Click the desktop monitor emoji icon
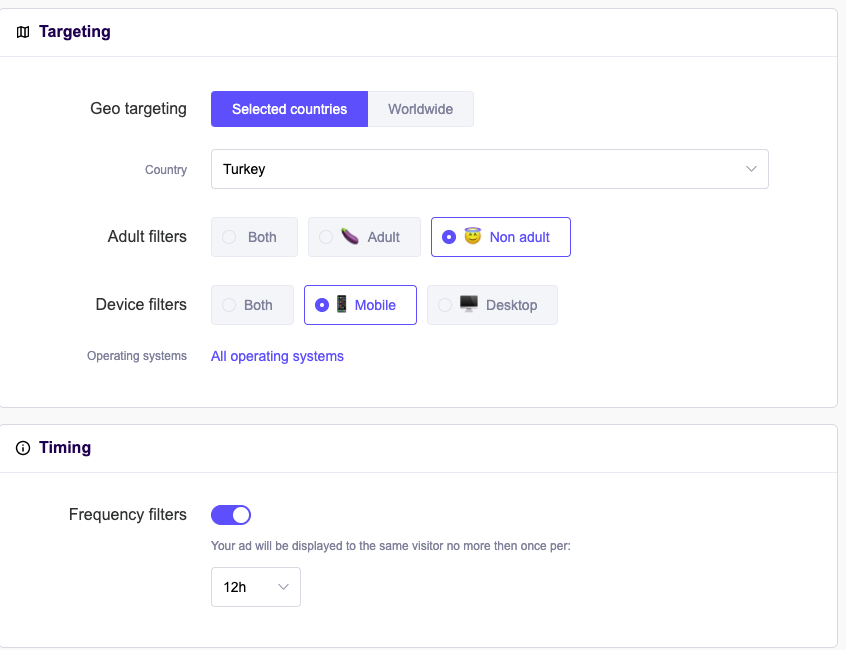 (468, 305)
